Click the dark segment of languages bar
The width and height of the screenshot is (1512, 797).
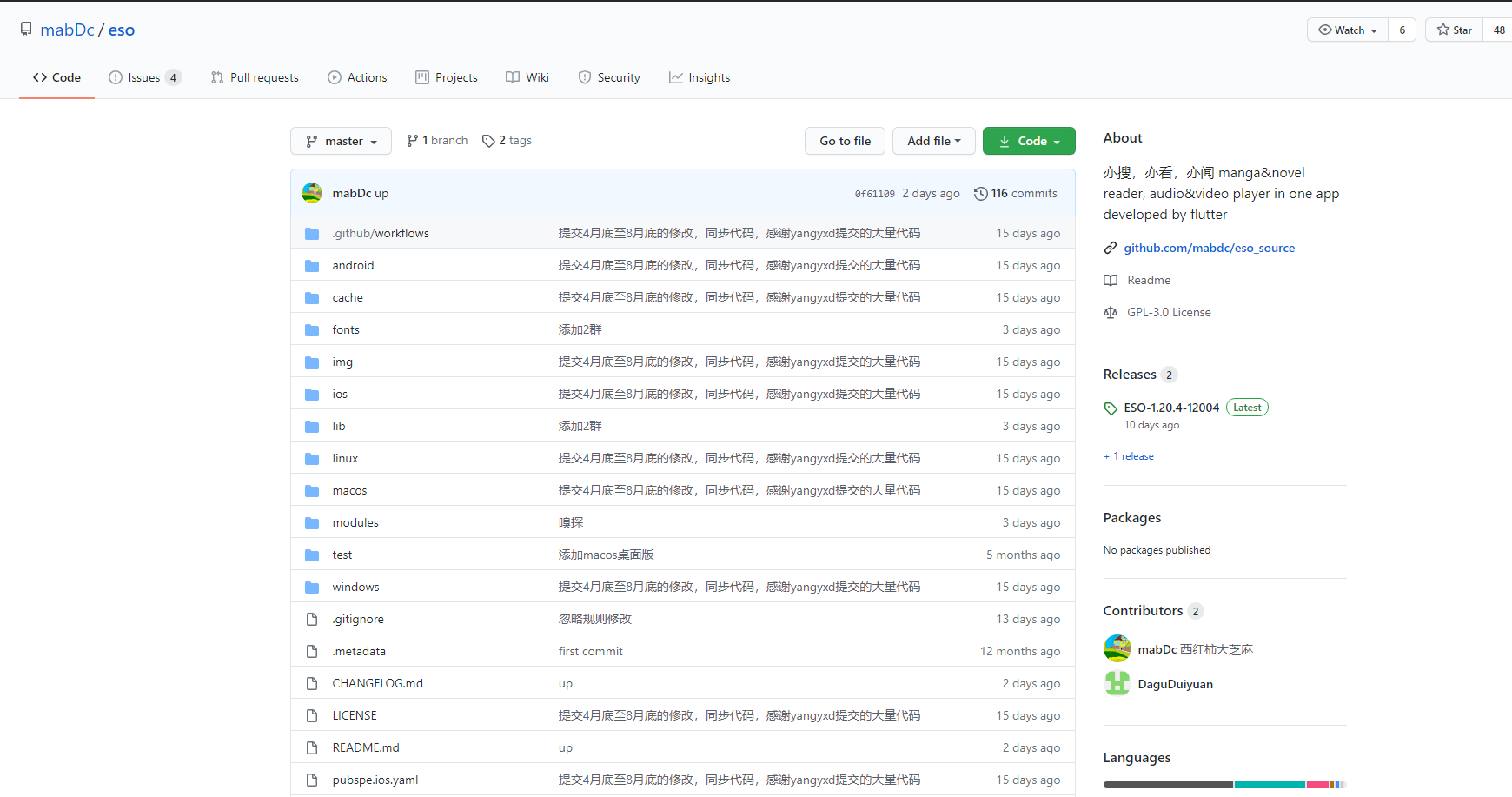pos(1168,785)
